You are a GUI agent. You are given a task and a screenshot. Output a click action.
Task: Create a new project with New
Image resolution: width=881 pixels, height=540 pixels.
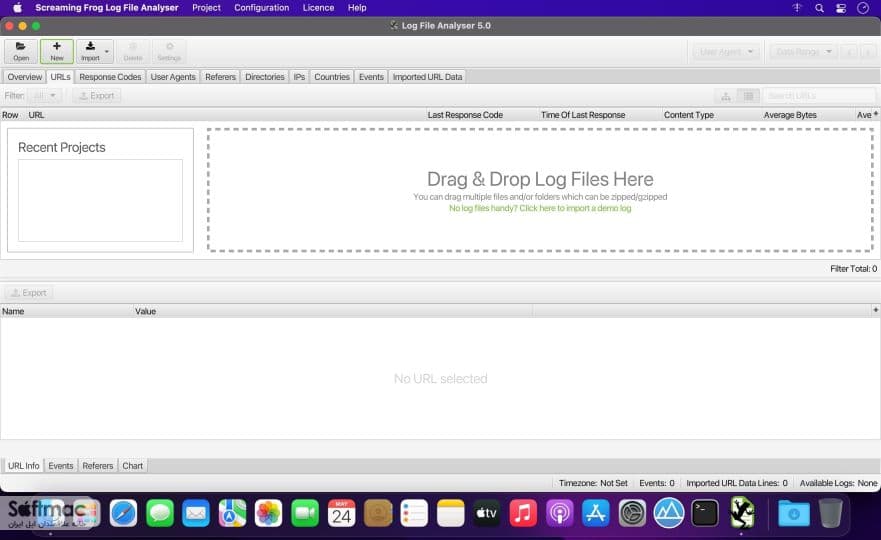click(x=57, y=51)
